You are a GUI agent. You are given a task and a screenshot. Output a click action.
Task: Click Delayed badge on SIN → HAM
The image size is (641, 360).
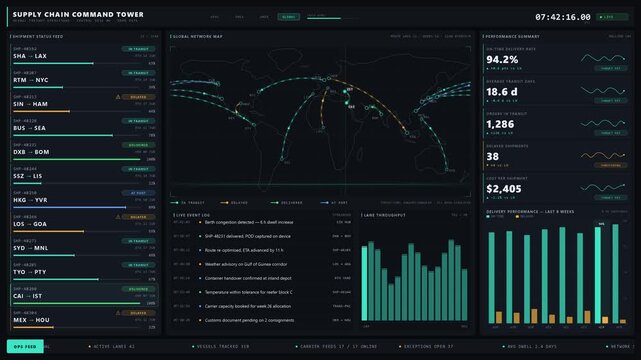(x=138, y=97)
